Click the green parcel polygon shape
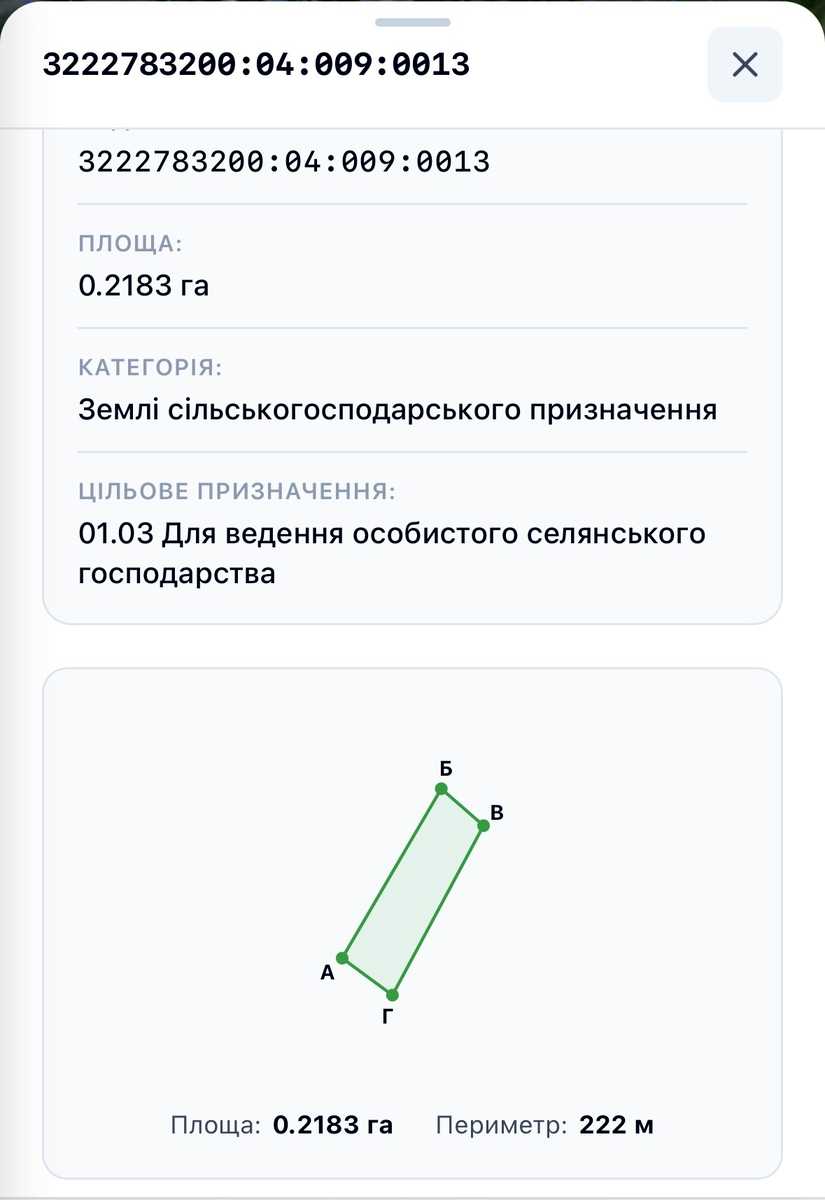The height and width of the screenshot is (1200, 825). [413, 892]
